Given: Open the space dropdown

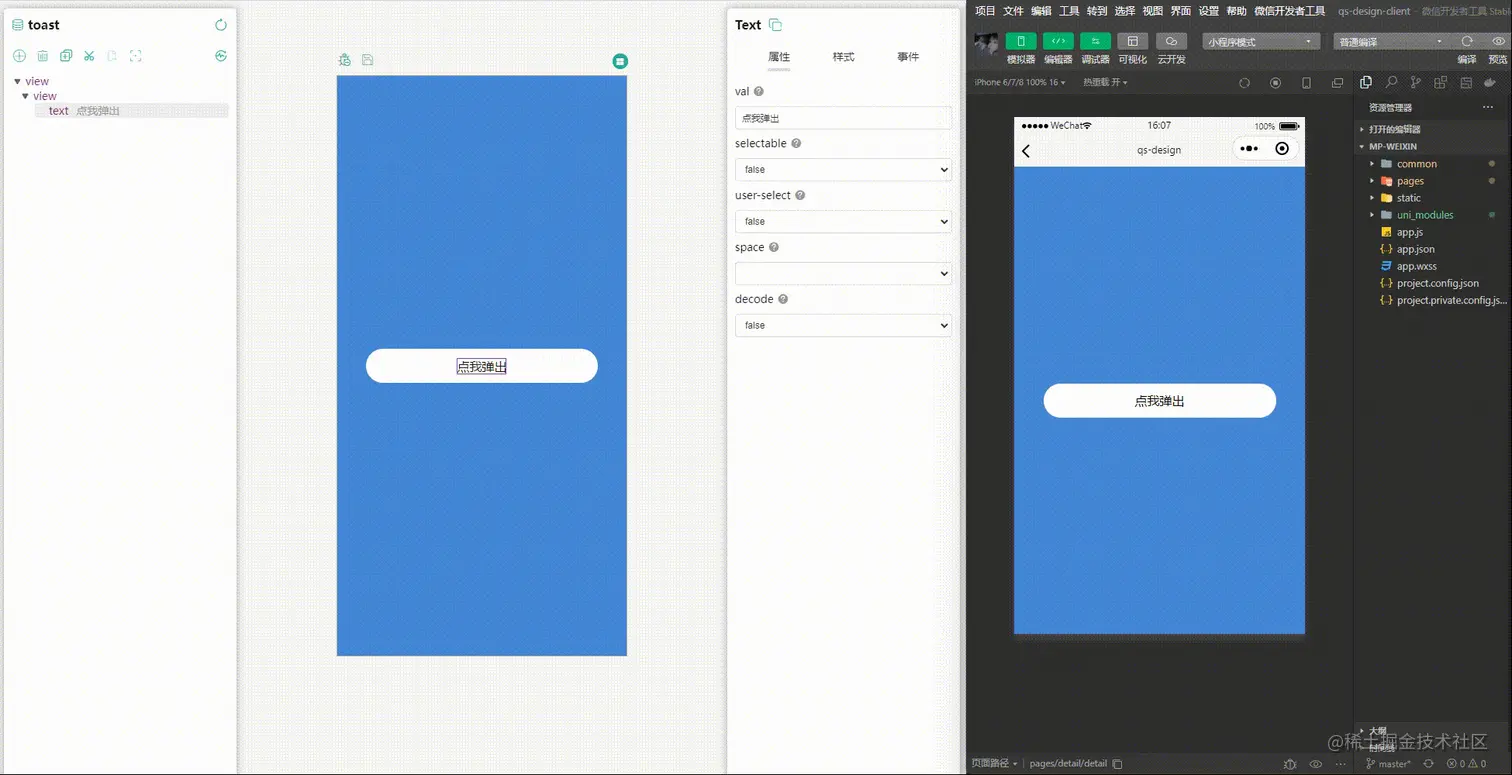Looking at the screenshot, I should 843,274.
